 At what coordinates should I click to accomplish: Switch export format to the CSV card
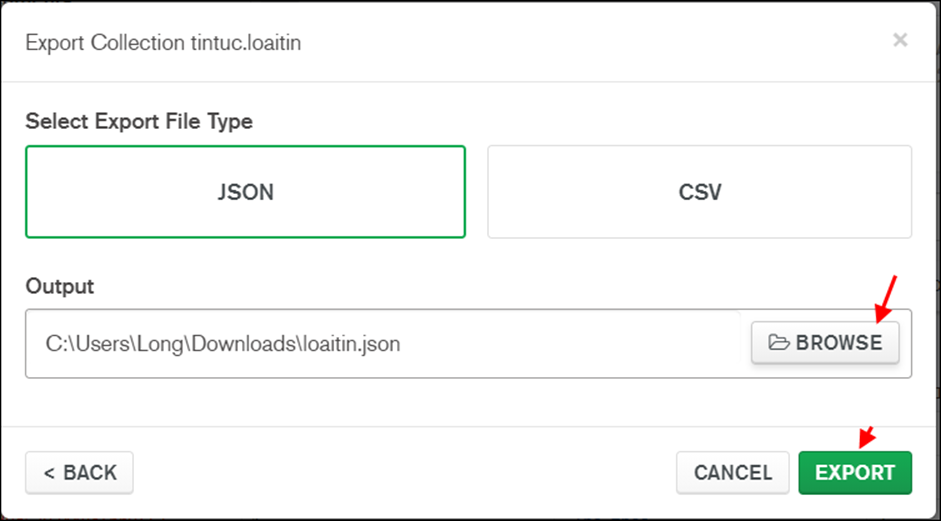pyautogui.click(x=700, y=192)
